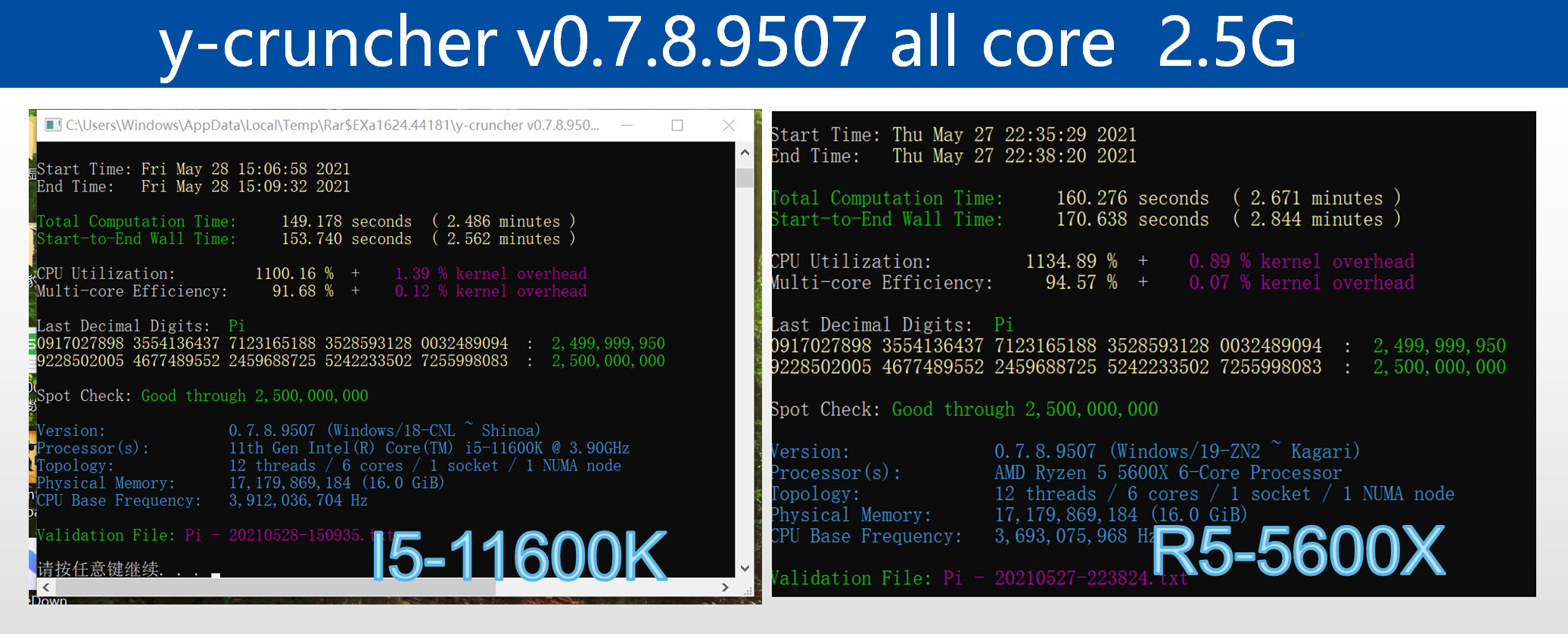This screenshot has height=634, width=1568.
Task: Click wall time '170.638 seconds'
Action: (x=1133, y=219)
